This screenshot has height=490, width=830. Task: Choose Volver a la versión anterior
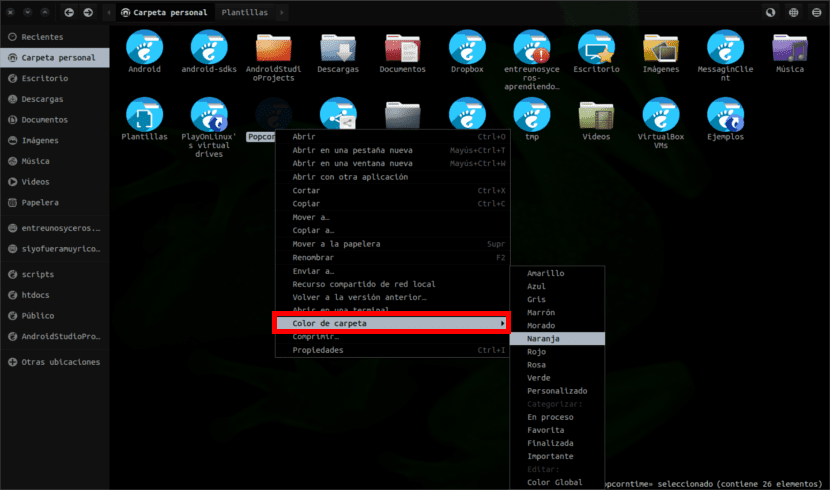(392, 297)
